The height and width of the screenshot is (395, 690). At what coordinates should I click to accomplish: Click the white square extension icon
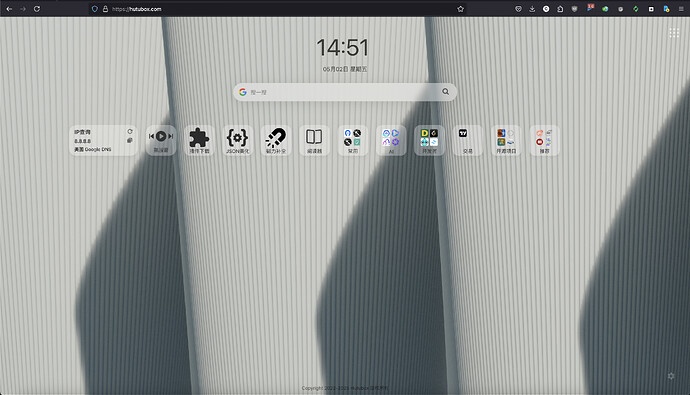tap(651, 9)
